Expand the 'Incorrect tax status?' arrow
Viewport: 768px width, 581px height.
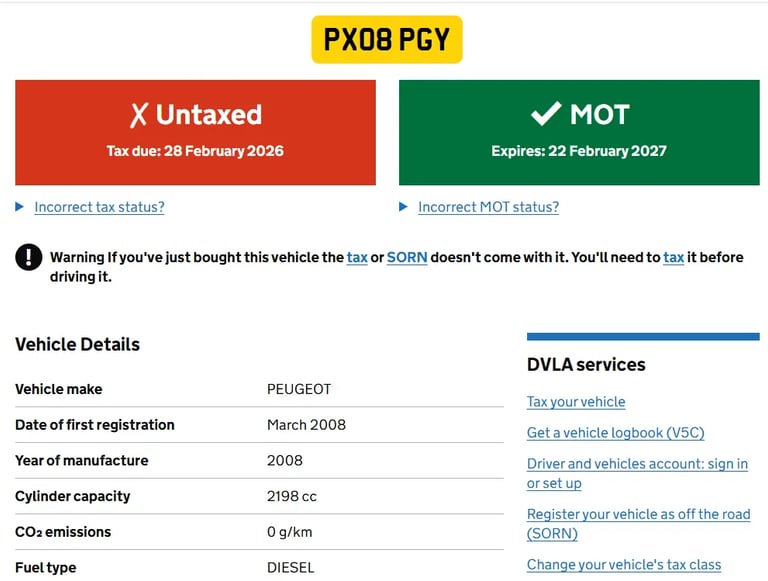click(20, 207)
